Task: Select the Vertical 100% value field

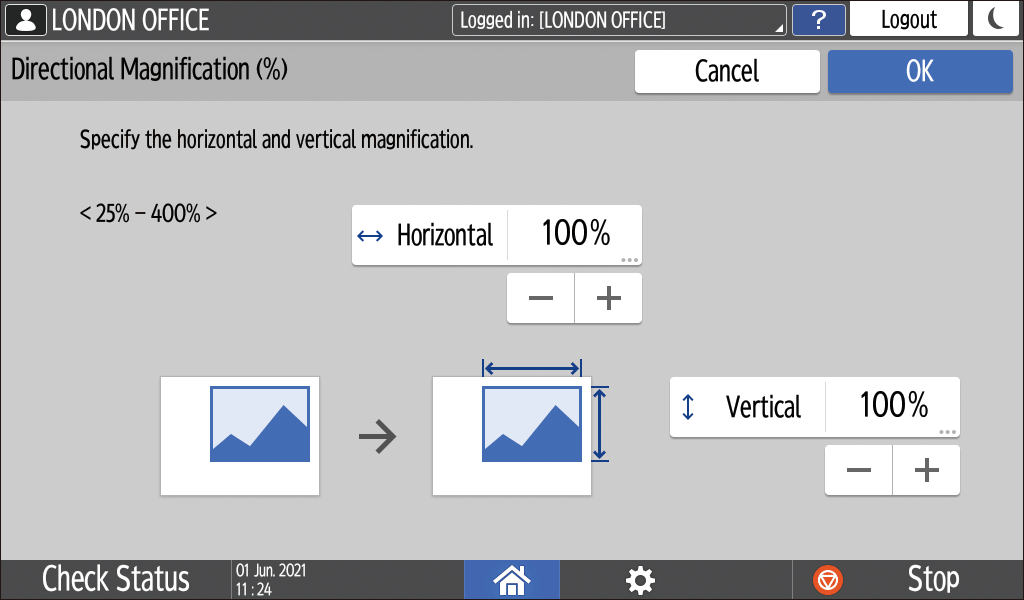Action: [893, 406]
